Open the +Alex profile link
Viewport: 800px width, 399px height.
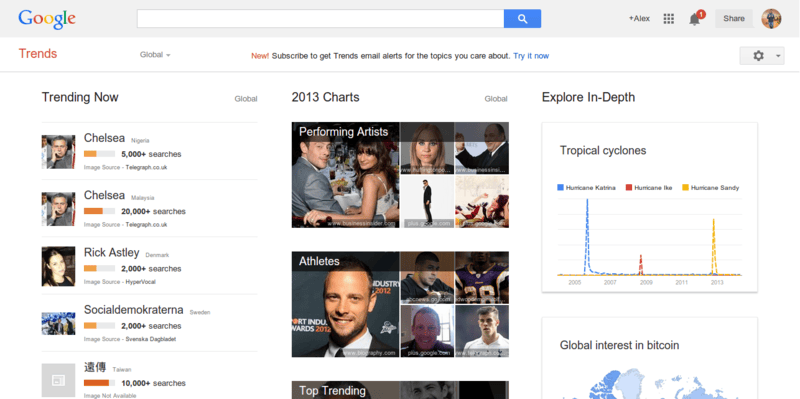pyautogui.click(x=639, y=18)
